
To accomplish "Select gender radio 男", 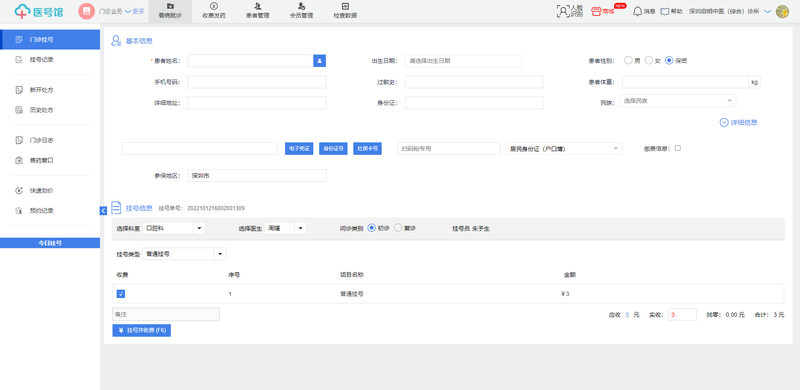I will tap(629, 60).
